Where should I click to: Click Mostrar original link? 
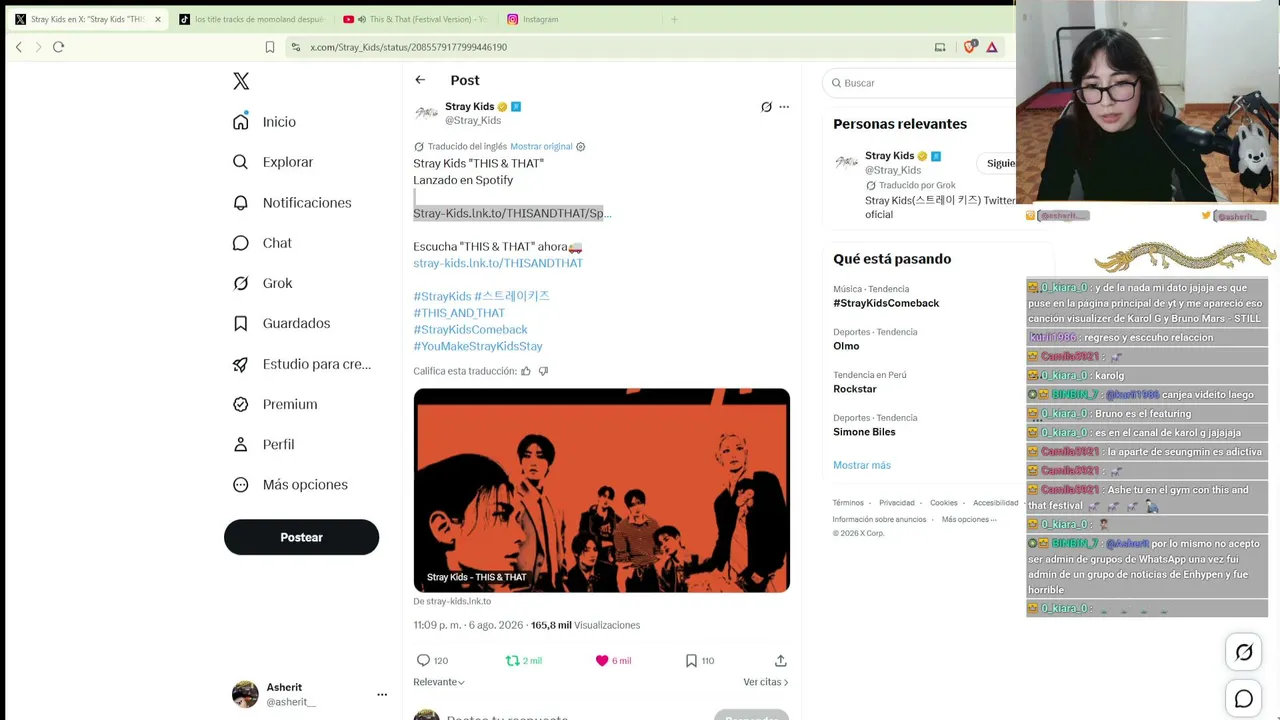(541, 146)
